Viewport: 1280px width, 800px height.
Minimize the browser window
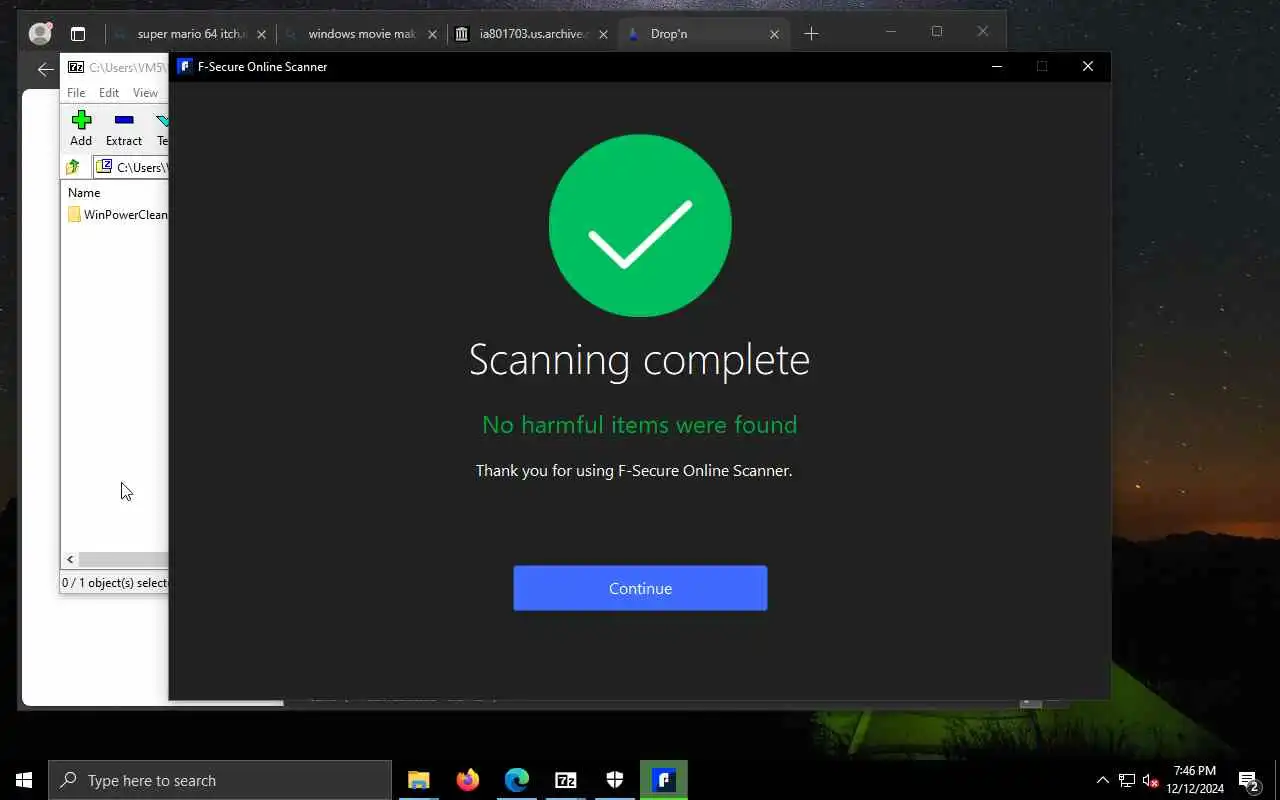[891, 32]
